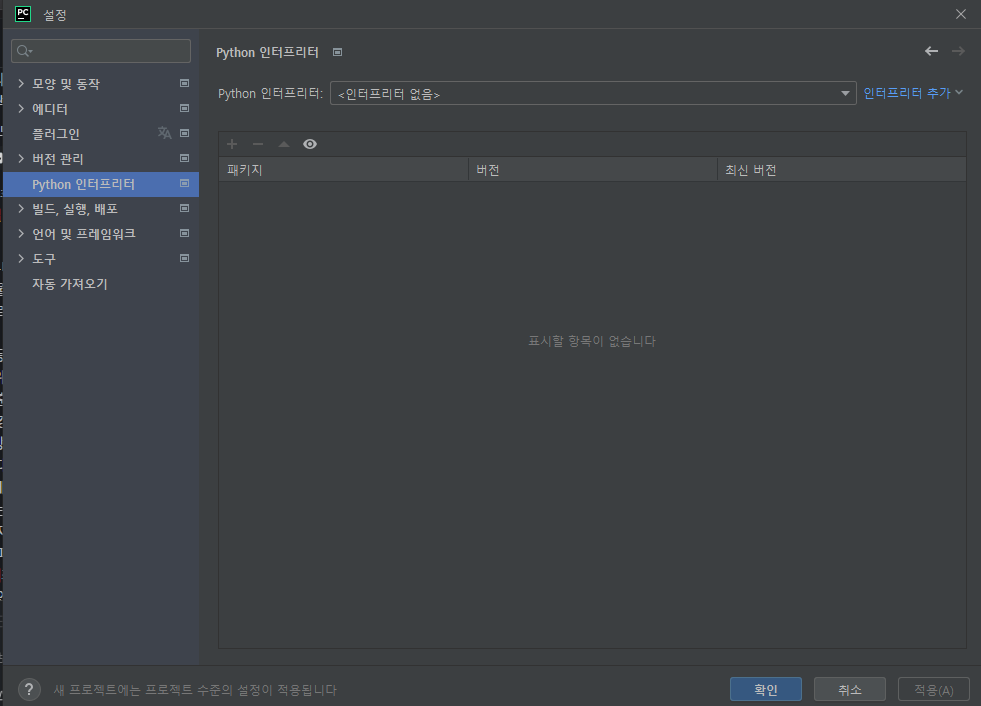Screen dimensions: 981x706
Task: Open the help question mark button
Action: coord(29,690)
